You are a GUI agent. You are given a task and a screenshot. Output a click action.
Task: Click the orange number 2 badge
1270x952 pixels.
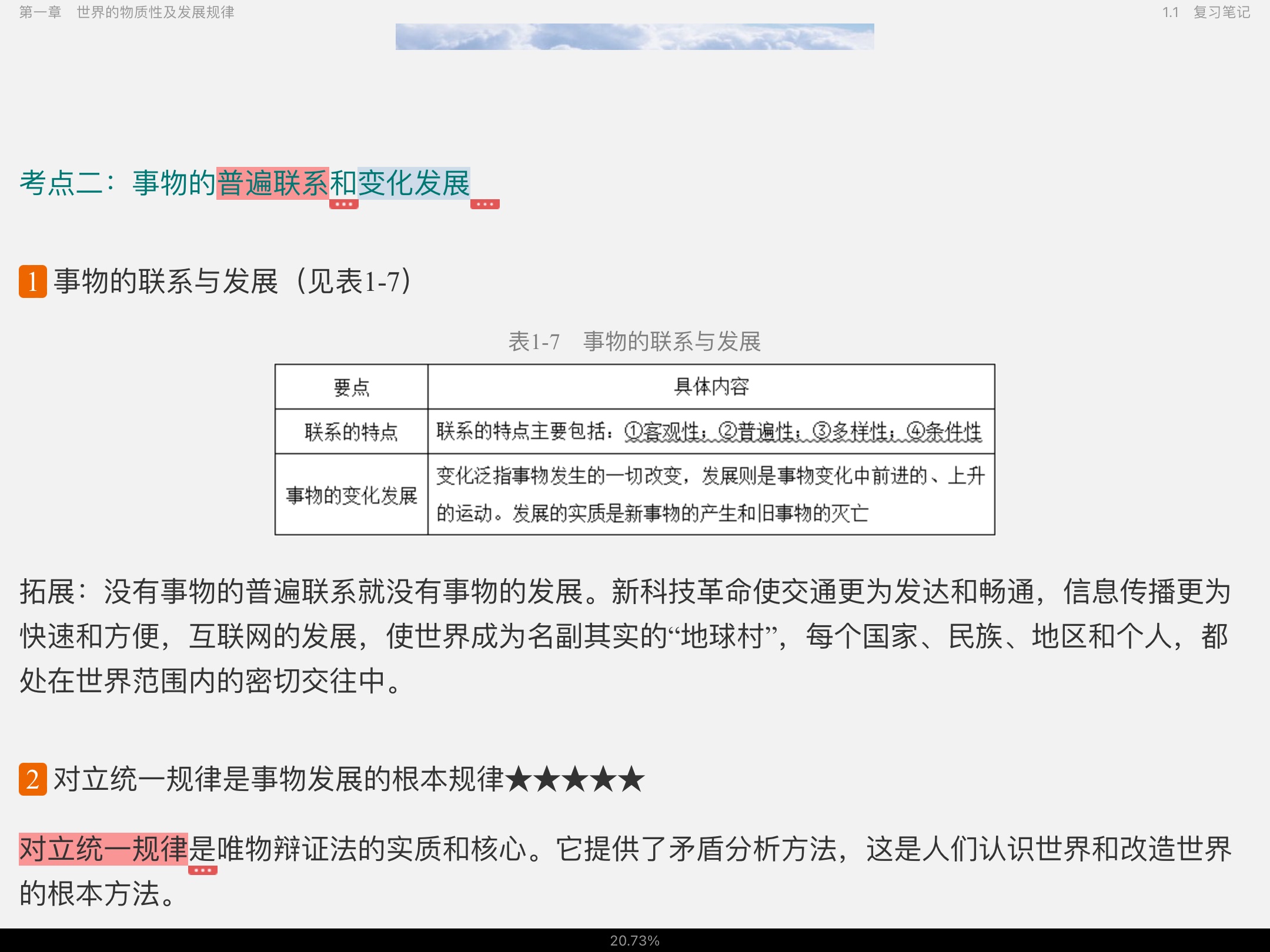(x=33, y=779)
